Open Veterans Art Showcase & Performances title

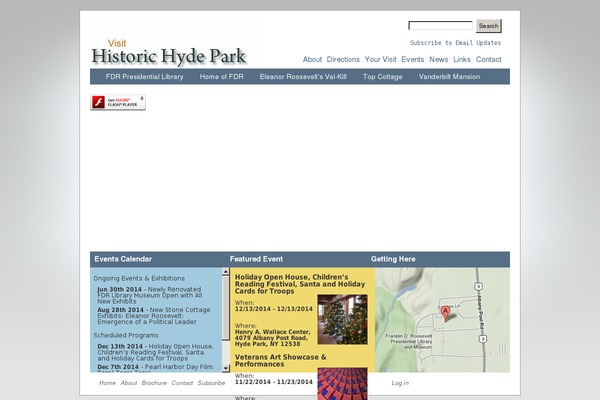(280, 361)
